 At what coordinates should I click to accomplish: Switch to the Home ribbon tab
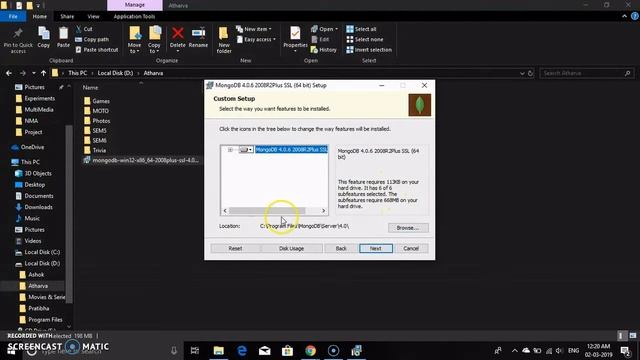(40, 16)
